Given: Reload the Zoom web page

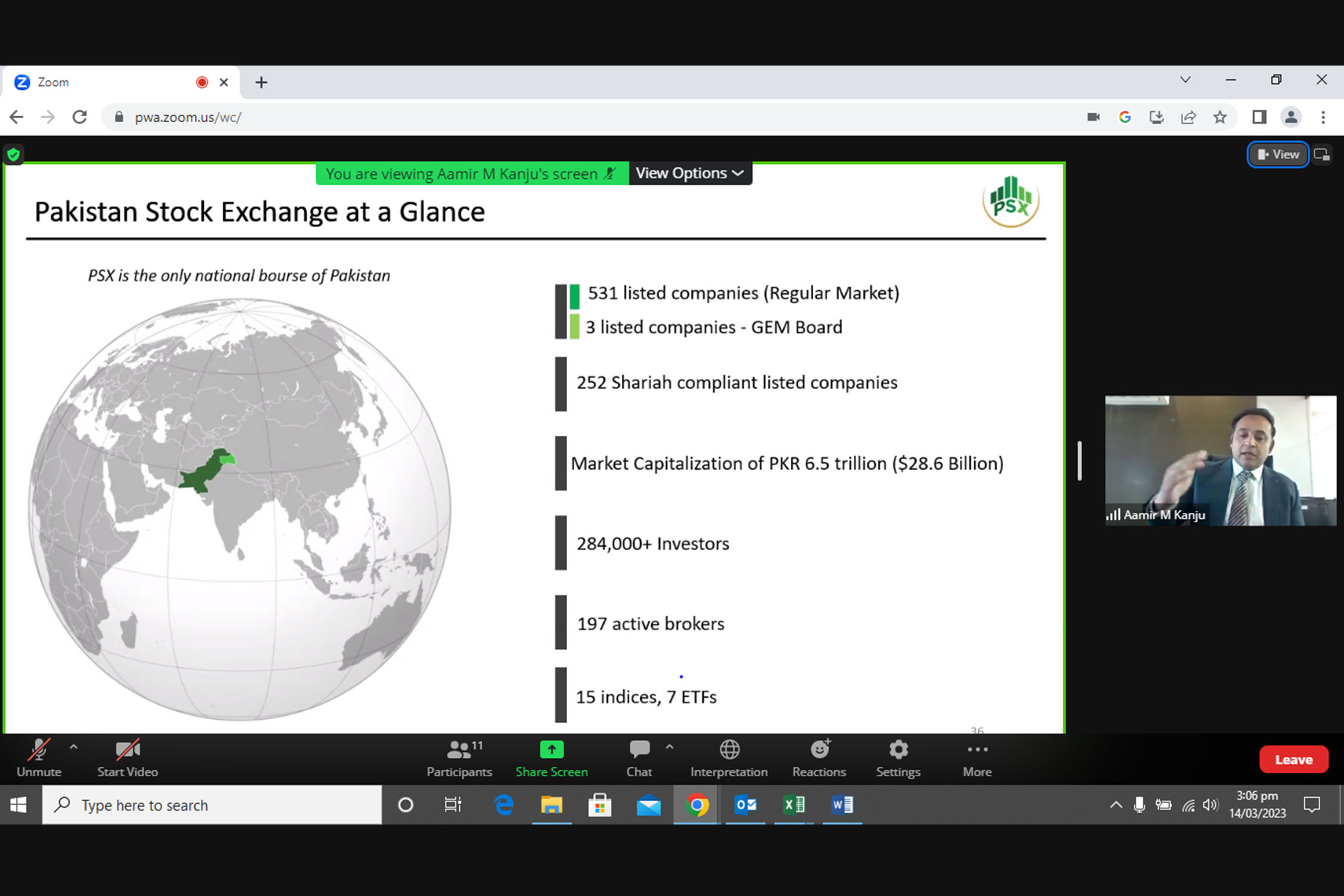Looking at the screenshot, I should [80, 117].
